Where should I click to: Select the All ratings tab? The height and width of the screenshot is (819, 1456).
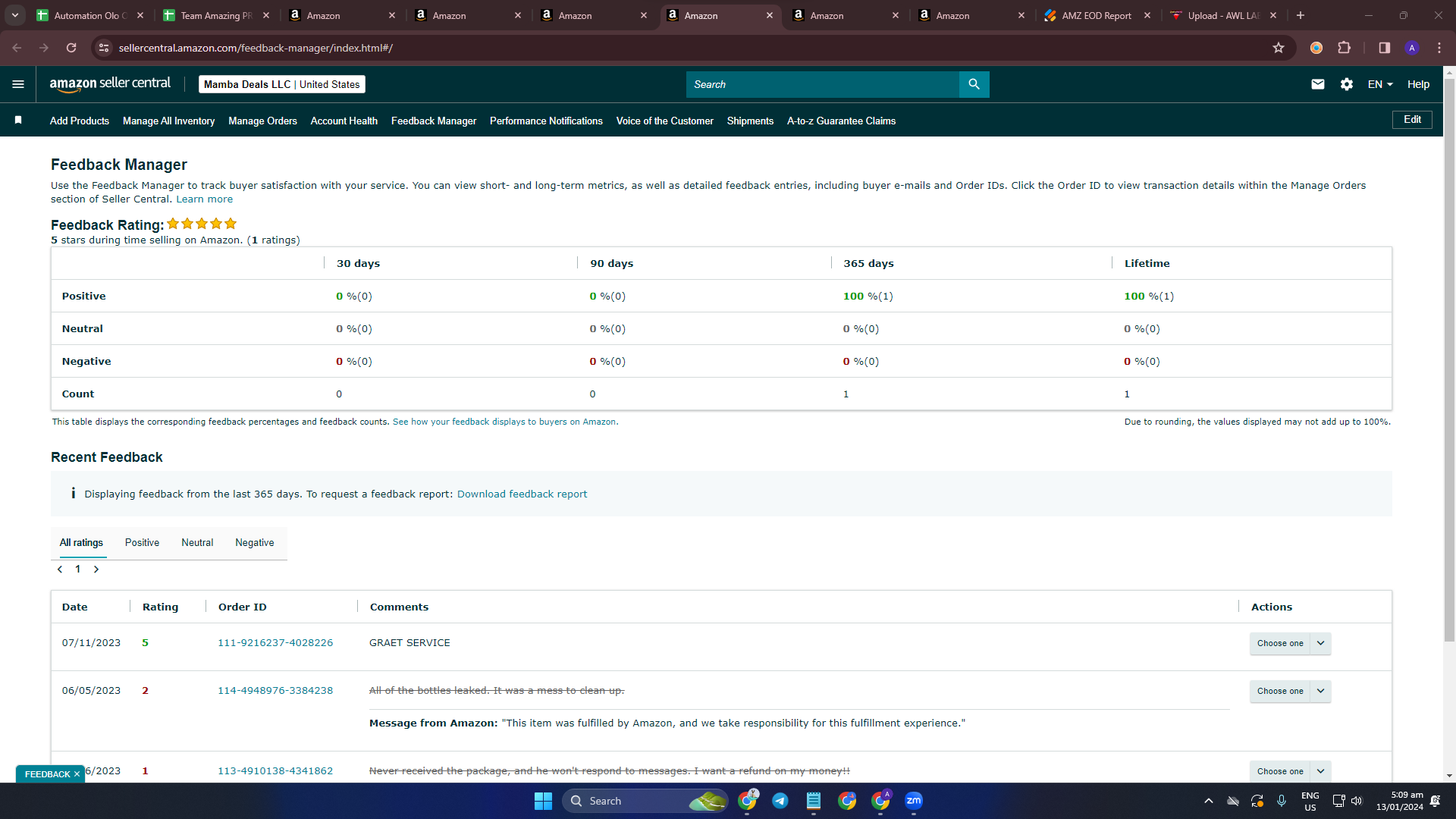pos(81,543)
